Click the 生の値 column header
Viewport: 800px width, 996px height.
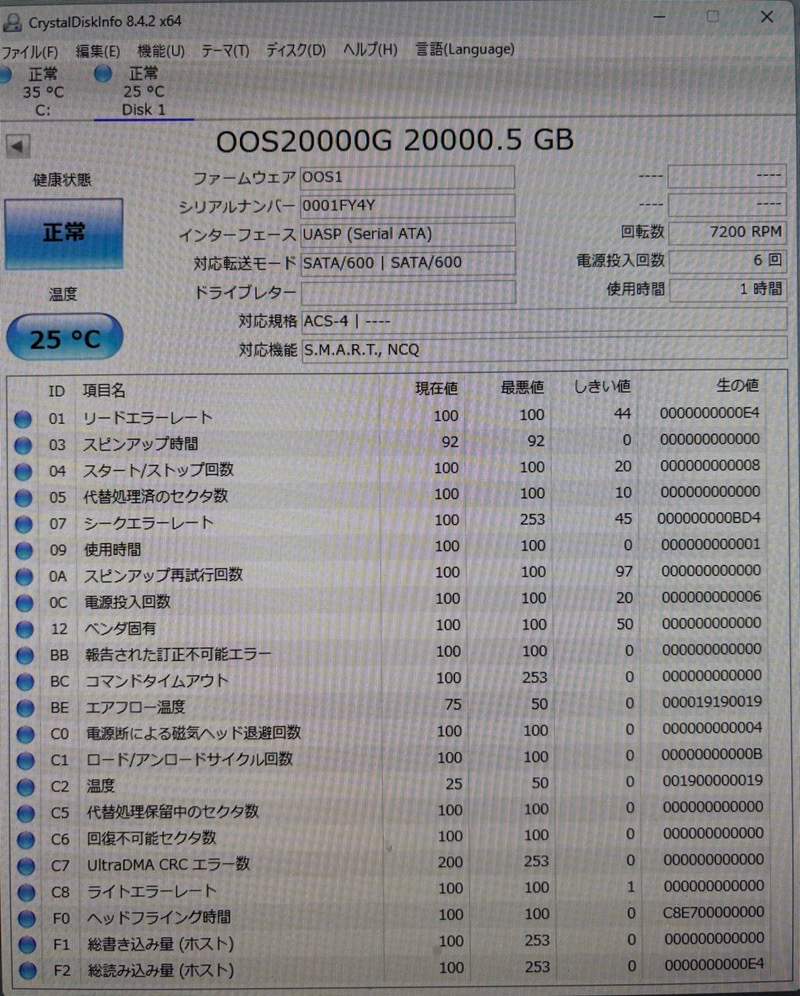tap(737, 385)
